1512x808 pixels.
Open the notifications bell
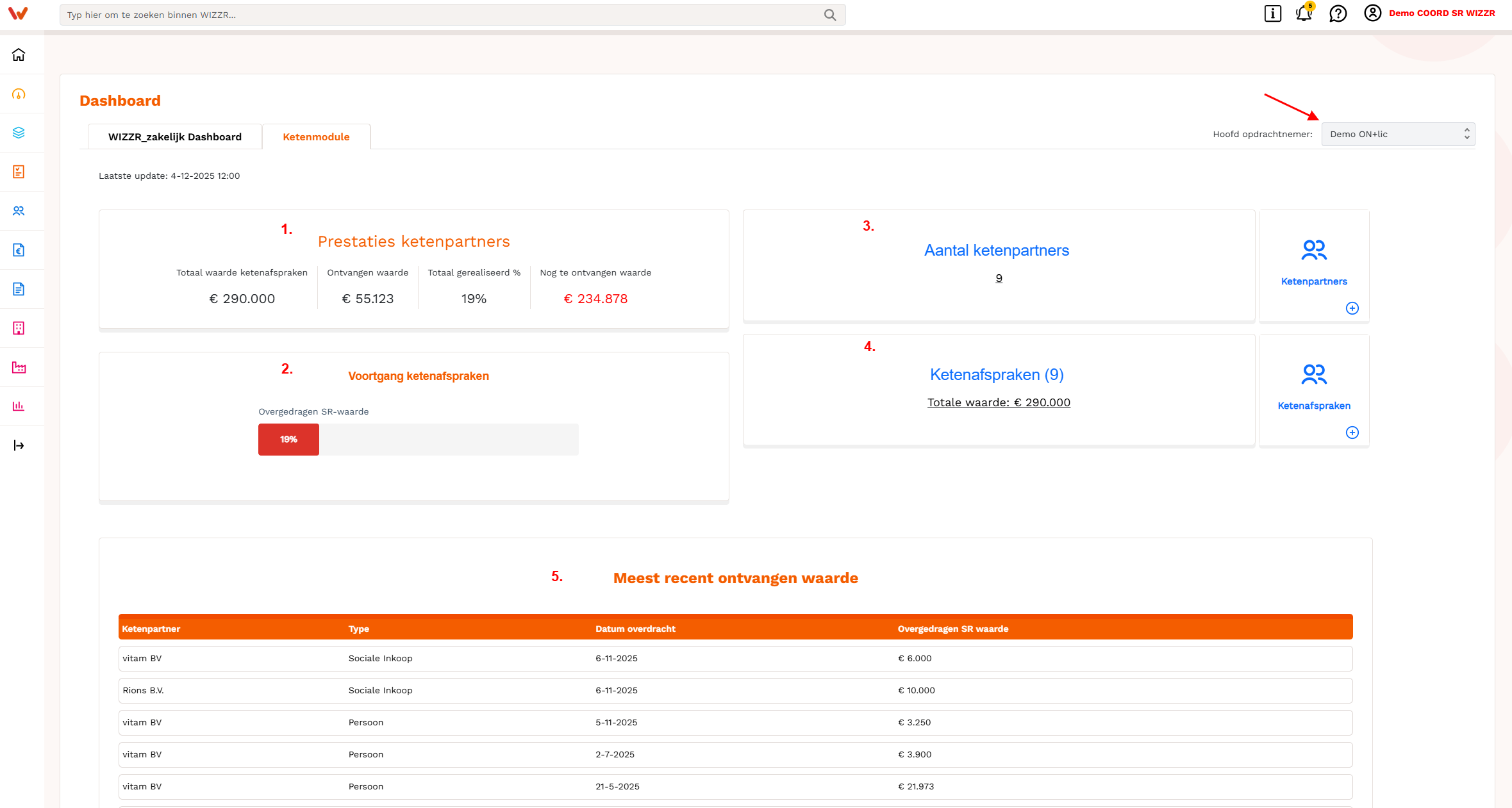tap(1304, 13)
